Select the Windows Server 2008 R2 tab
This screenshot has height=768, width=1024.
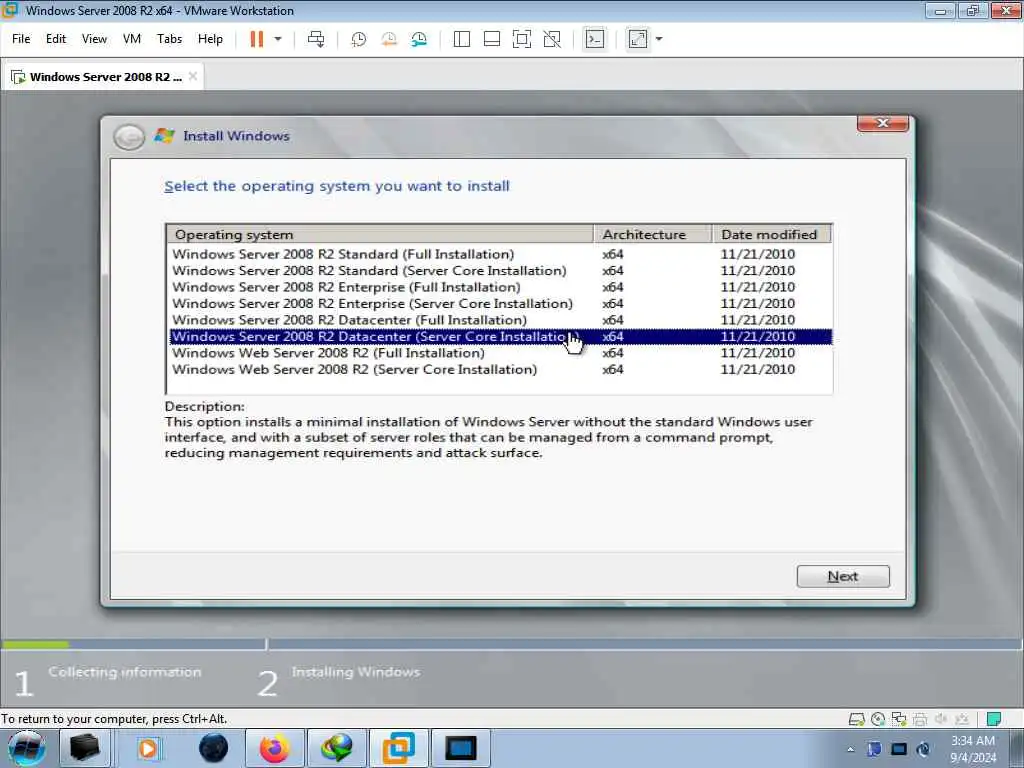pos(104,76)
